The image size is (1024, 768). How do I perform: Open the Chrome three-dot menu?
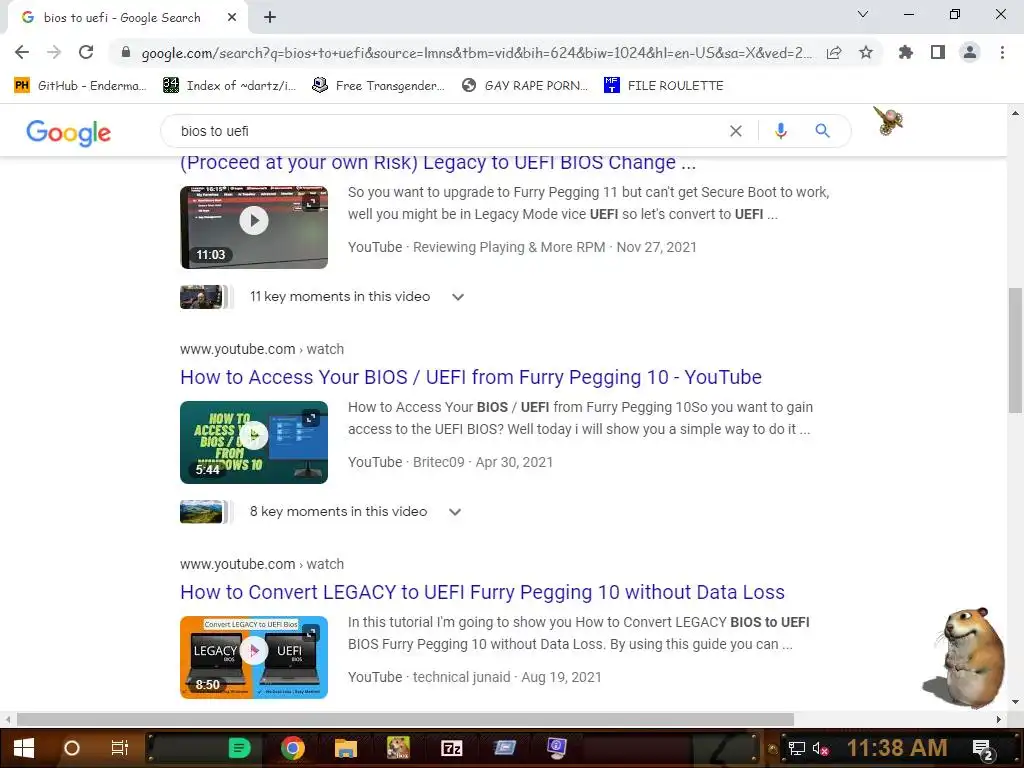[x=1002, y=52]
